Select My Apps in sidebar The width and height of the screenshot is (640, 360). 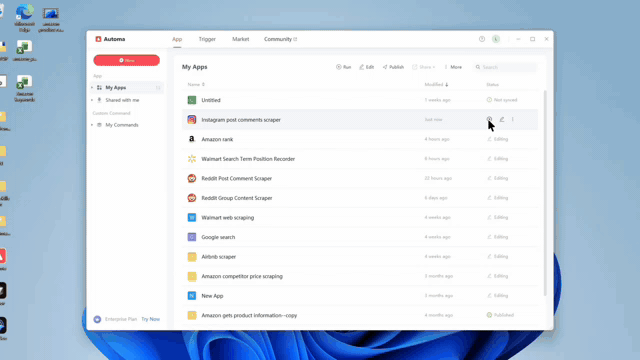coord(127,88)
